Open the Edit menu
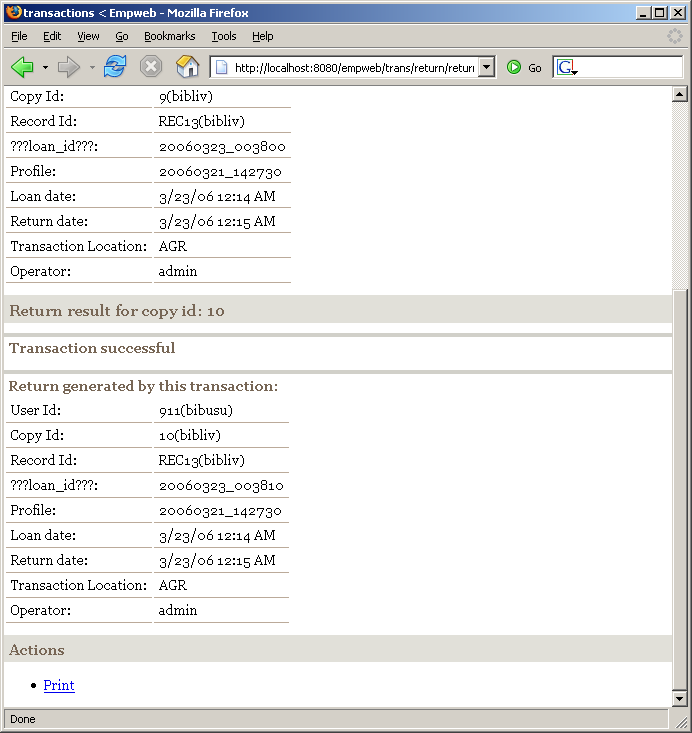The image size is (692, 733). [52, 36]
